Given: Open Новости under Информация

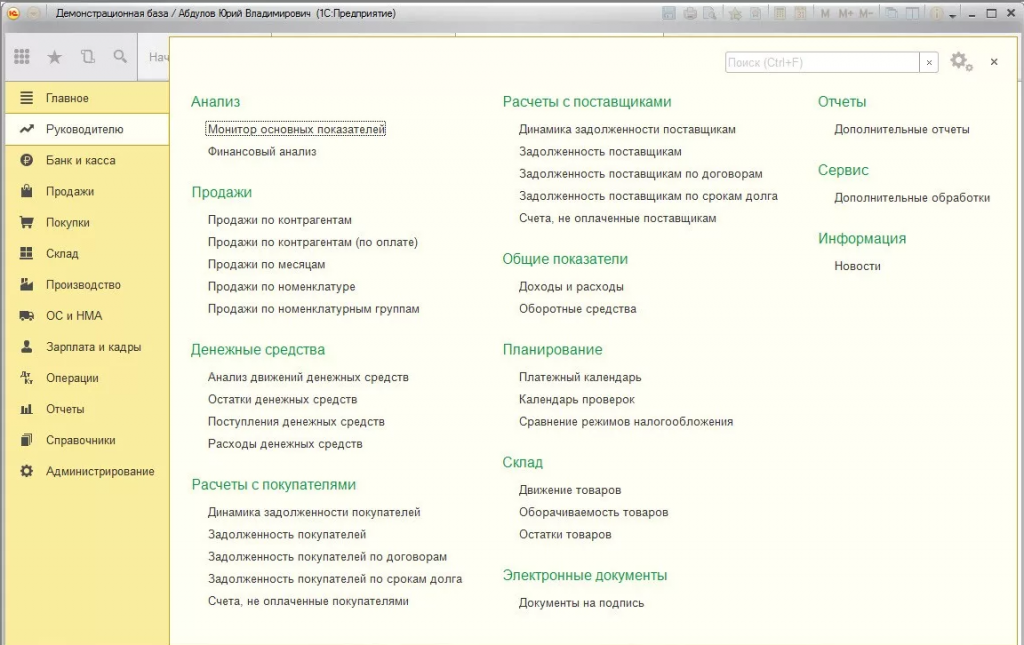Looking at the screenshot, I should [x=857, y=266].
